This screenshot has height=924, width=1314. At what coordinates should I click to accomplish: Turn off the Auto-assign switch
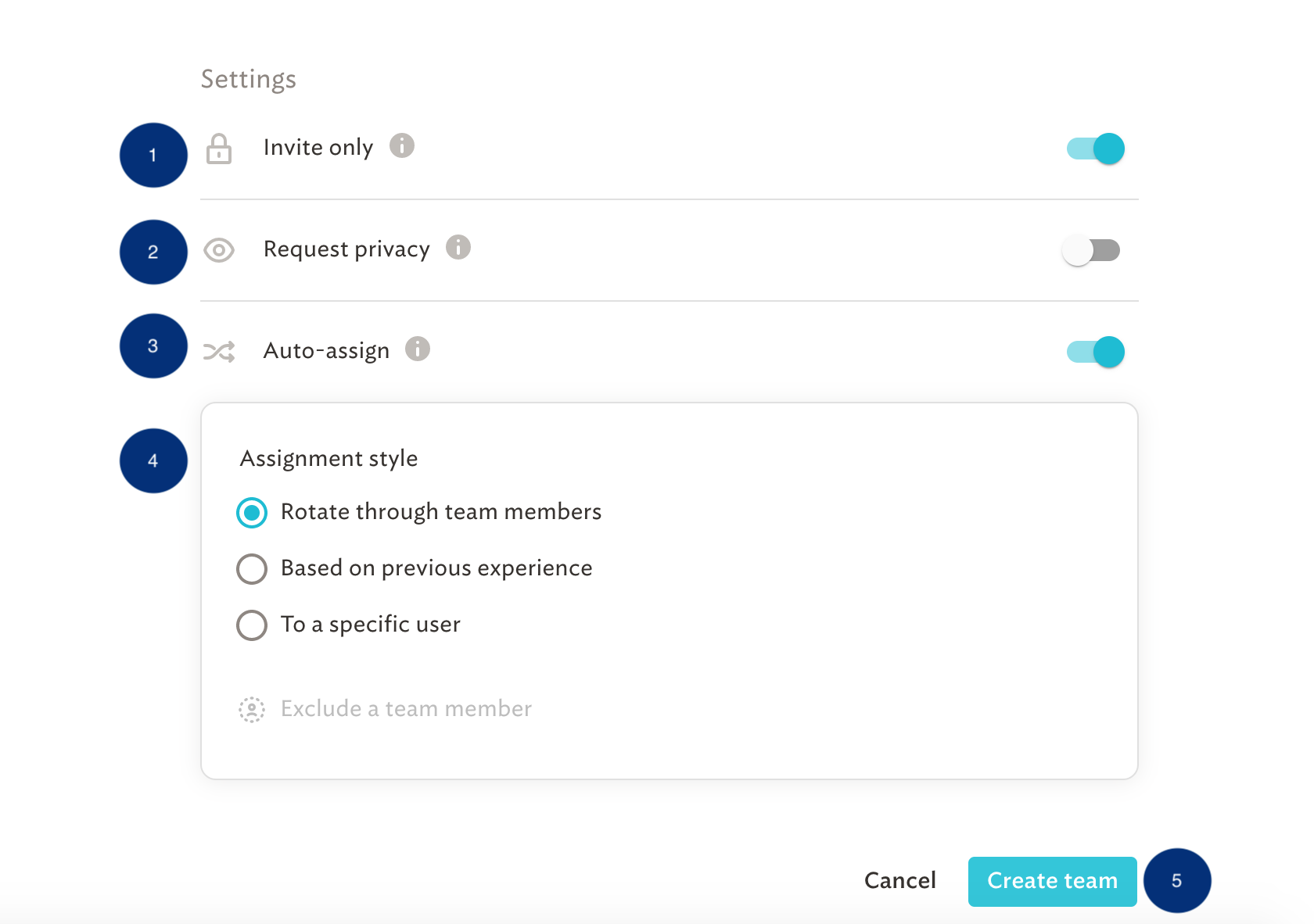point(1095,352)
